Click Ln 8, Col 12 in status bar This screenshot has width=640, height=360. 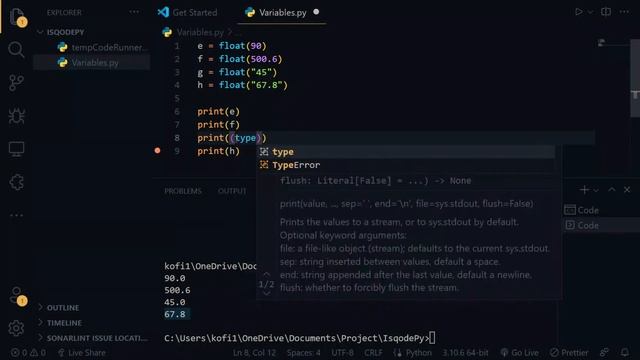point(254,353)
